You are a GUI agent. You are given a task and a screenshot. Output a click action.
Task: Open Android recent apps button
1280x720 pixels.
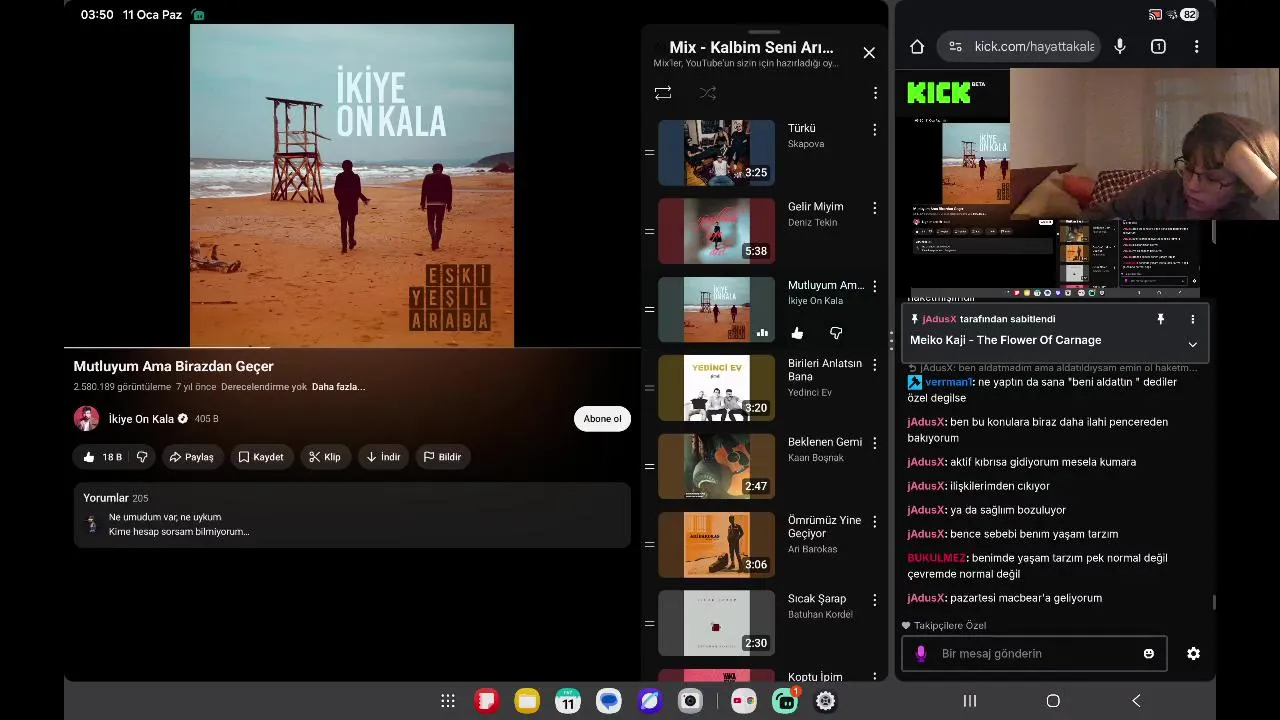click(x=969, y=701)
